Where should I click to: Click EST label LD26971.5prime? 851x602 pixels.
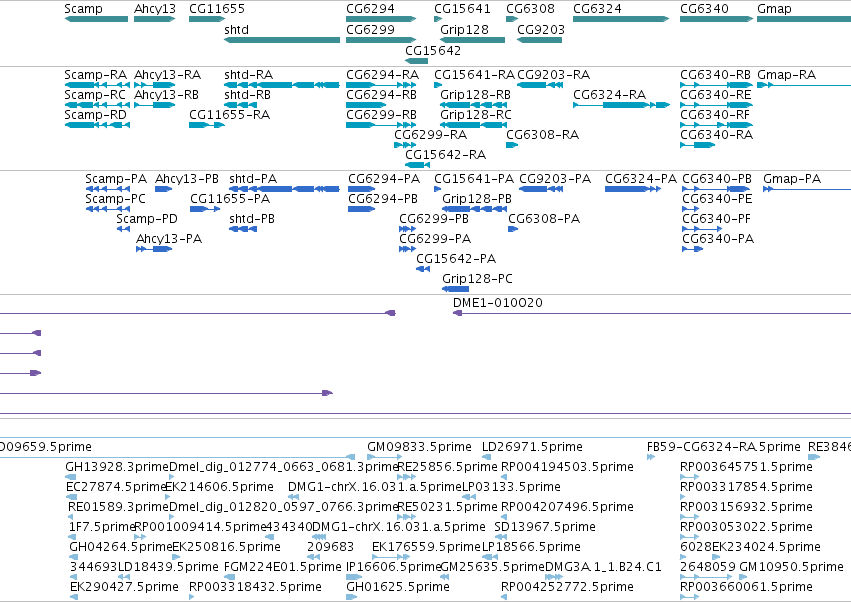pyautogui.click(x=532, y=447)
